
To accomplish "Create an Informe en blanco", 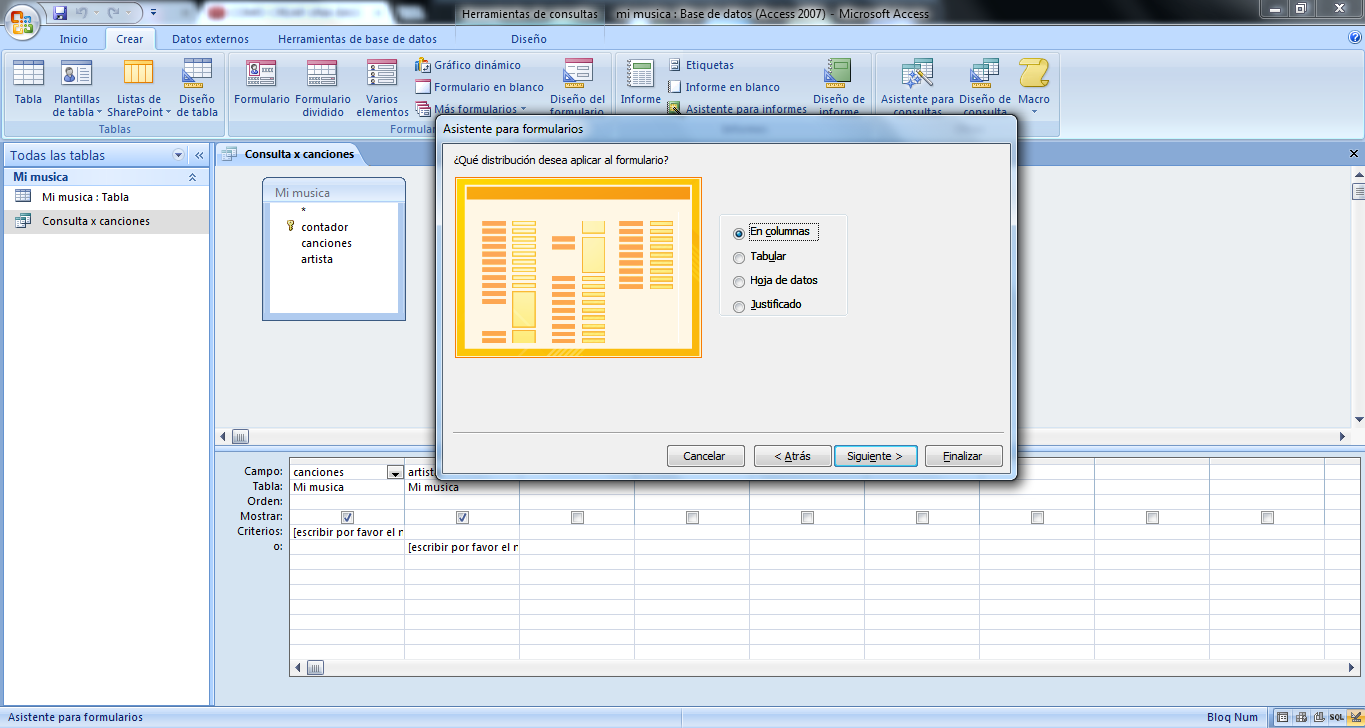I will (723, 87).
